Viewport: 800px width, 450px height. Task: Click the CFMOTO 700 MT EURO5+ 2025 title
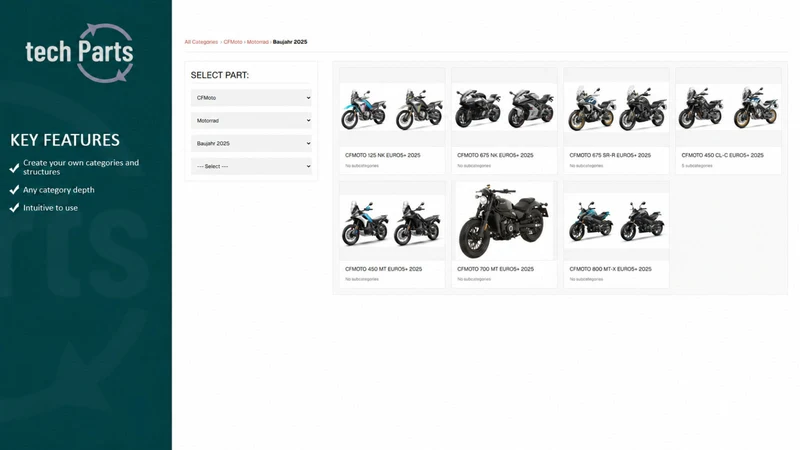click(x=495, y=269)
